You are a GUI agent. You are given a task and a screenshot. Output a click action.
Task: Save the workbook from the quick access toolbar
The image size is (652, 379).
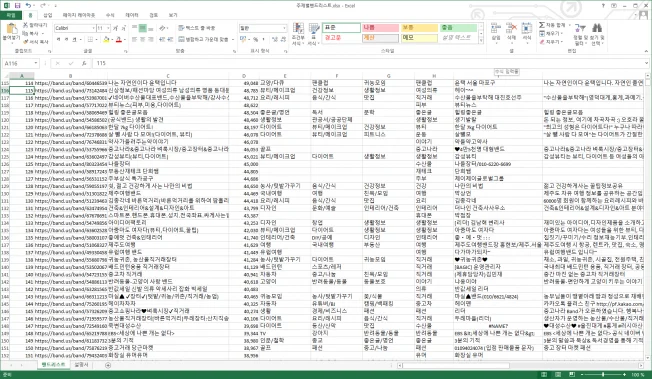17,5
